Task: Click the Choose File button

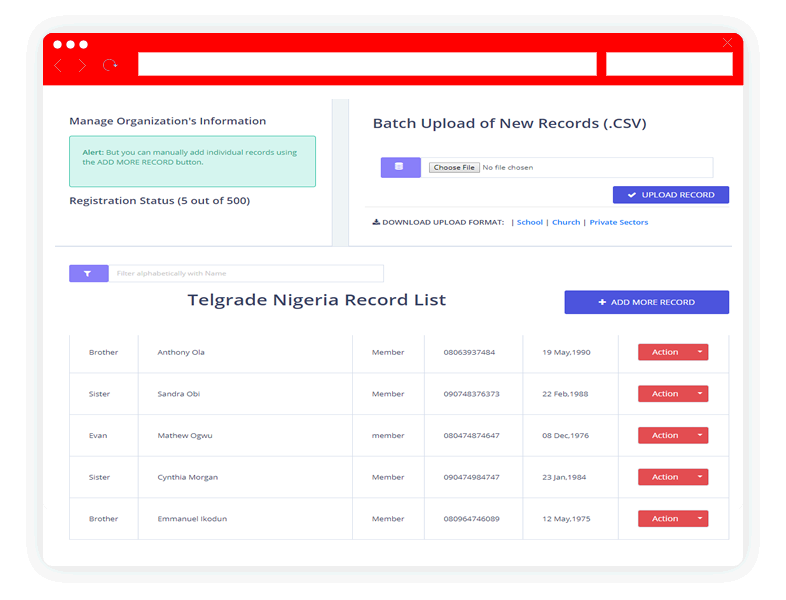Action: tap(454, 168)
